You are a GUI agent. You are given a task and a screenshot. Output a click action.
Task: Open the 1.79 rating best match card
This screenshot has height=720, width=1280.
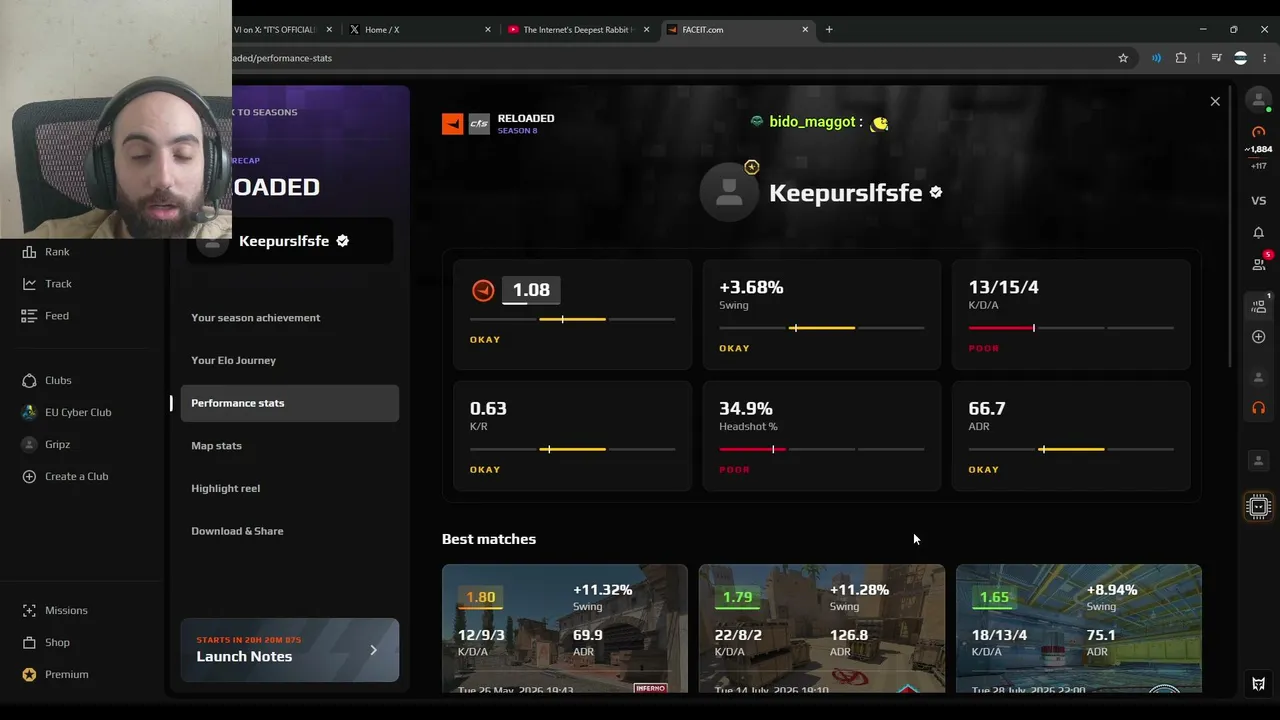point(822,628)
